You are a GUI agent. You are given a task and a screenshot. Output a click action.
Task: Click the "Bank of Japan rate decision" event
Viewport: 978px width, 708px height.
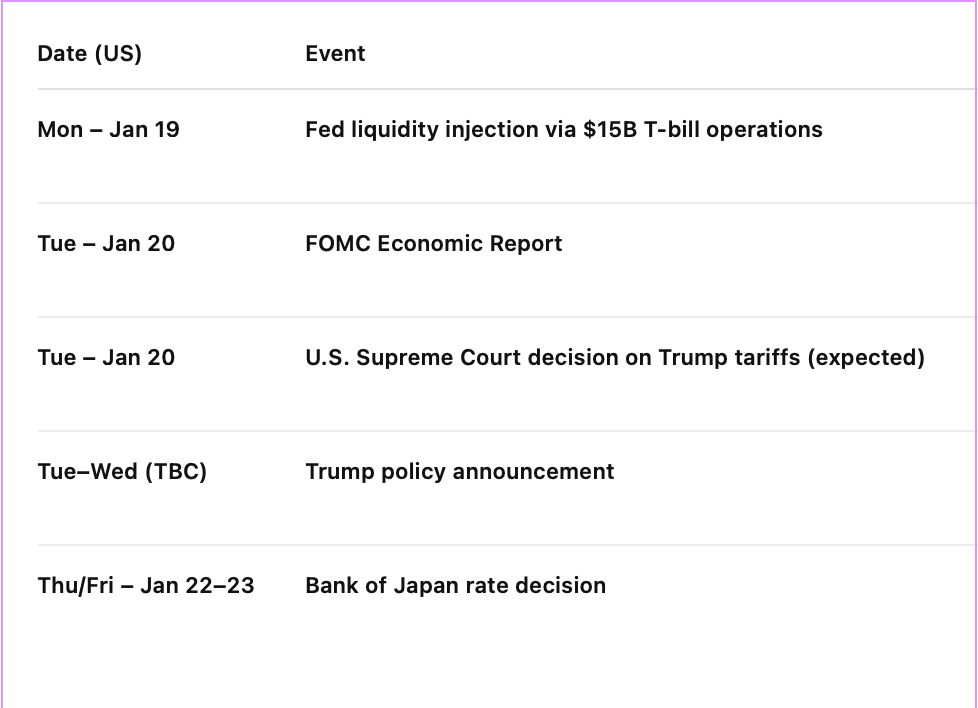pyautogui.click(x=455, y=586)
